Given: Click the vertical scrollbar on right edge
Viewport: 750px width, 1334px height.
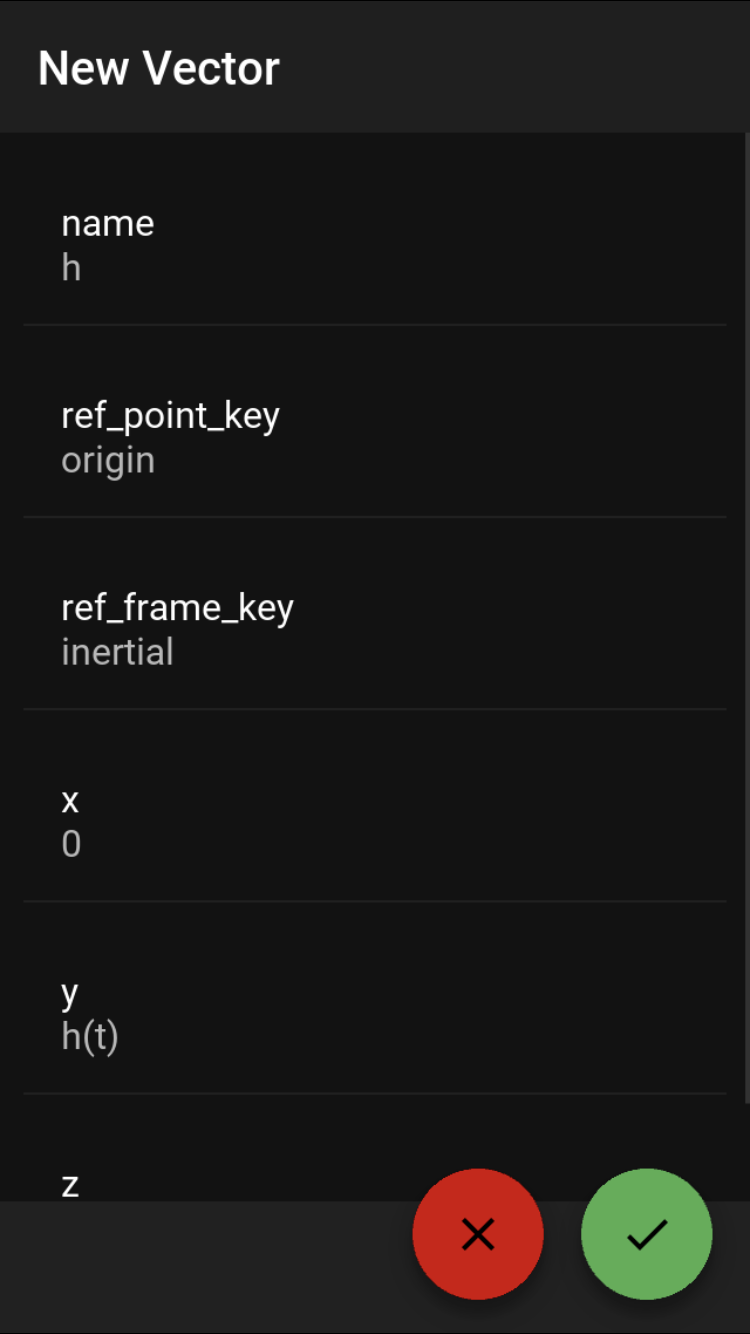Looking at the screenshot, I should [x=746, y=618].
